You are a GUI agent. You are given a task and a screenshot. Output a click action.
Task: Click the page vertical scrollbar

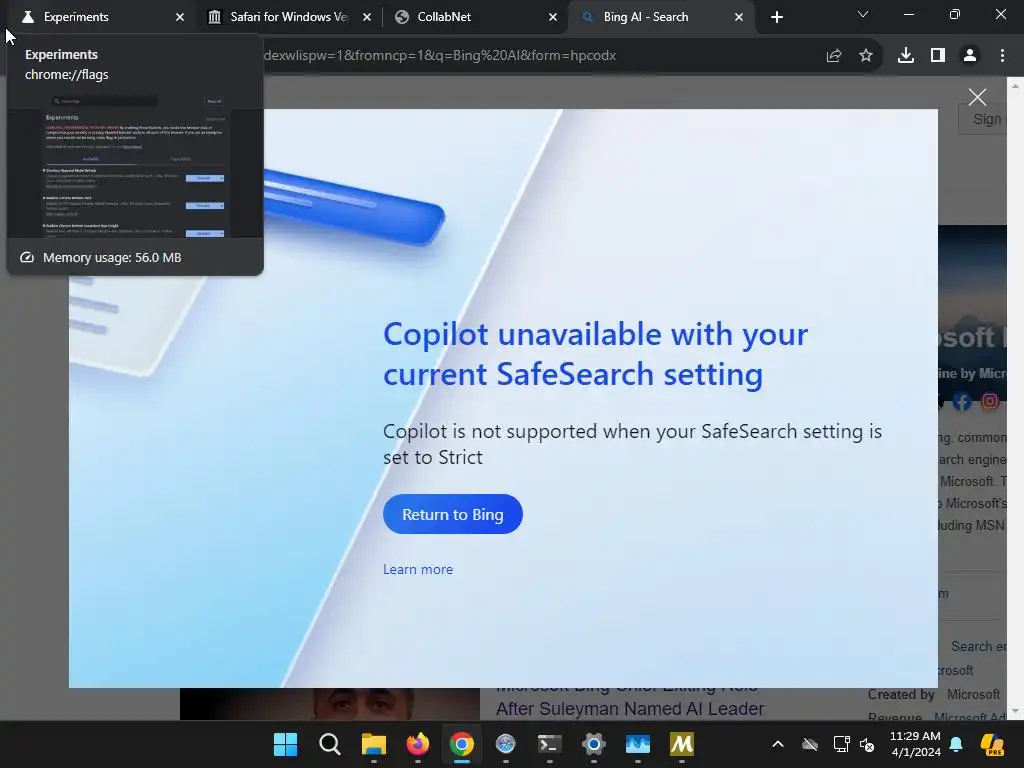click(x=1016, y=398)
